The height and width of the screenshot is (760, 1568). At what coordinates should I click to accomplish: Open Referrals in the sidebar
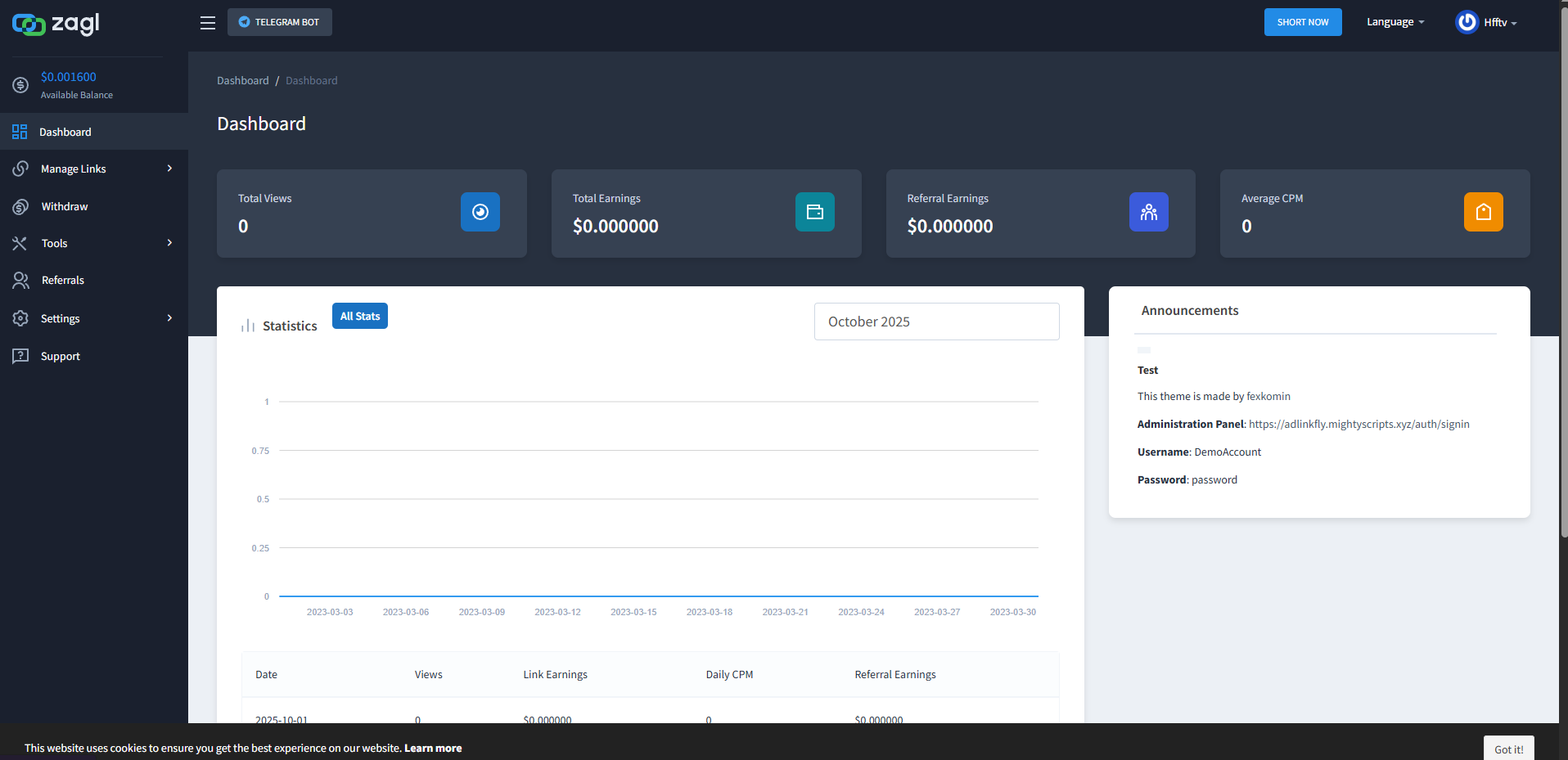click(63, 280)
